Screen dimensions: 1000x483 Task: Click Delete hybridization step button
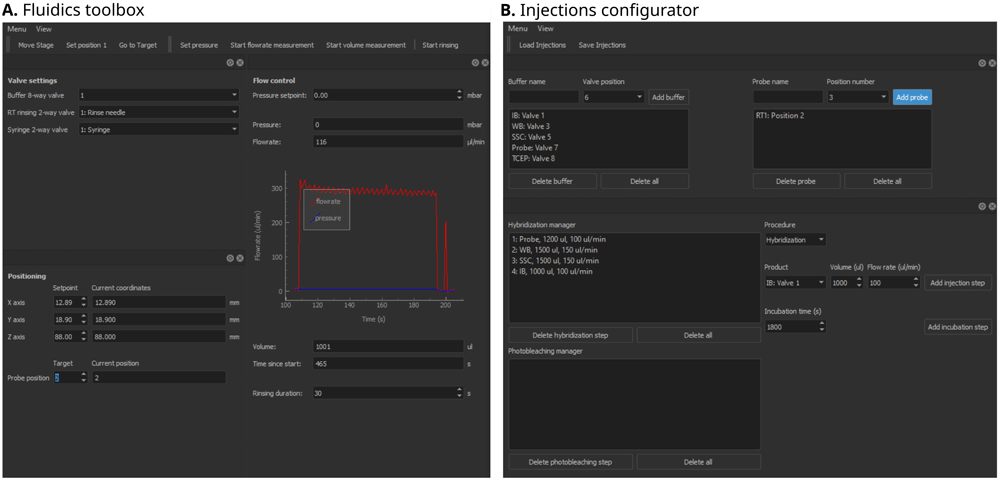571,335
